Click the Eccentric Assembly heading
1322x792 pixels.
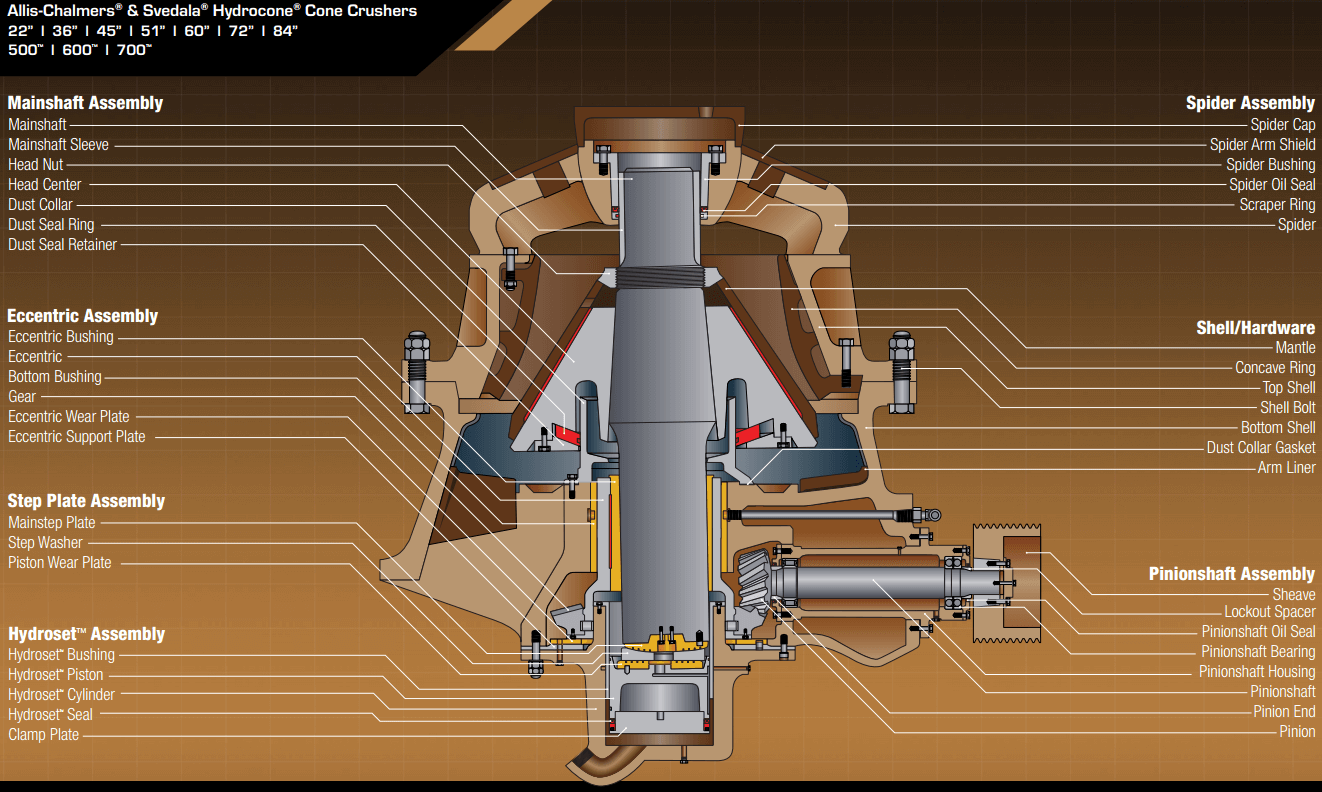tap(82, 316)
